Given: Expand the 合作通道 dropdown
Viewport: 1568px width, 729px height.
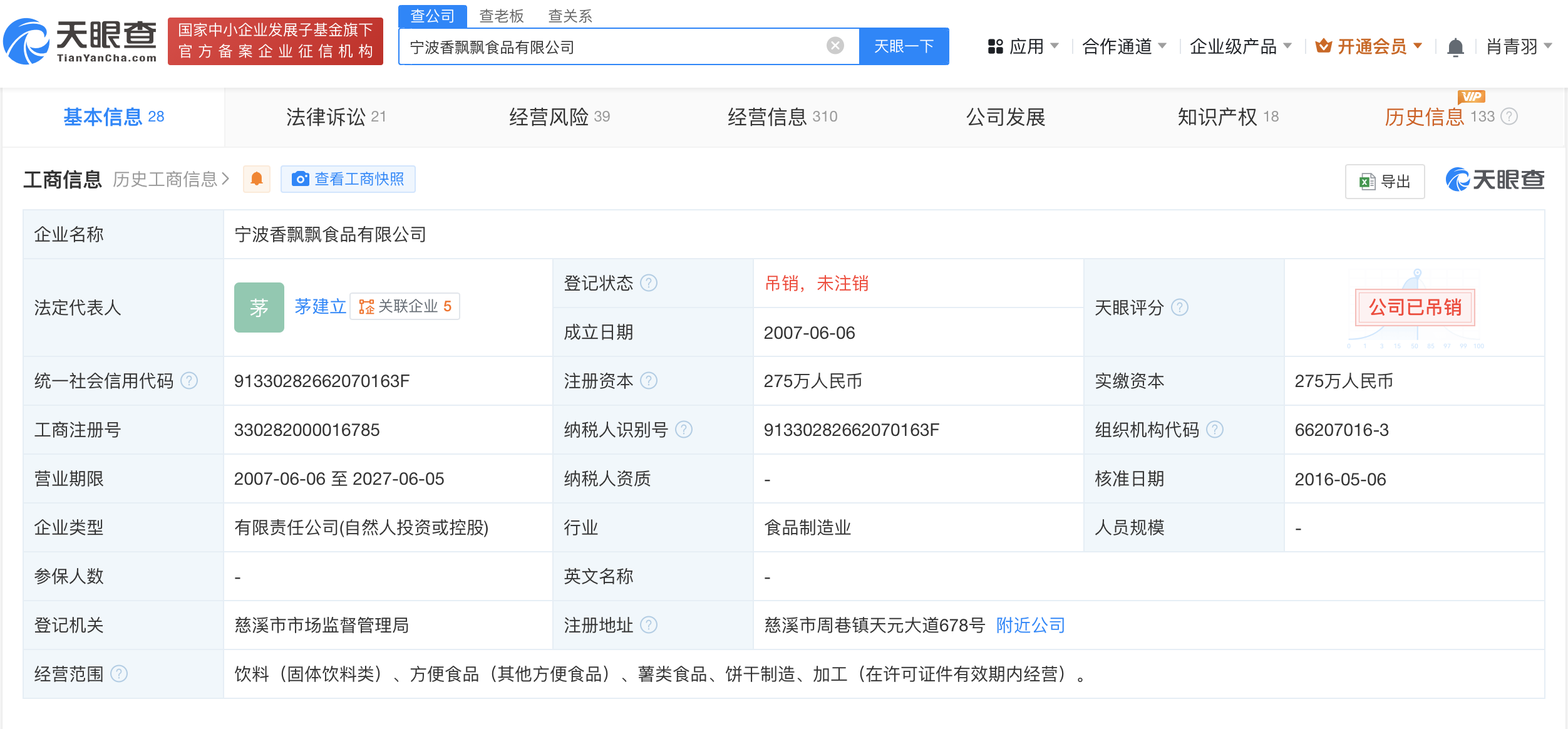Looking at the screenshot, I should (x=1124, y=46).
